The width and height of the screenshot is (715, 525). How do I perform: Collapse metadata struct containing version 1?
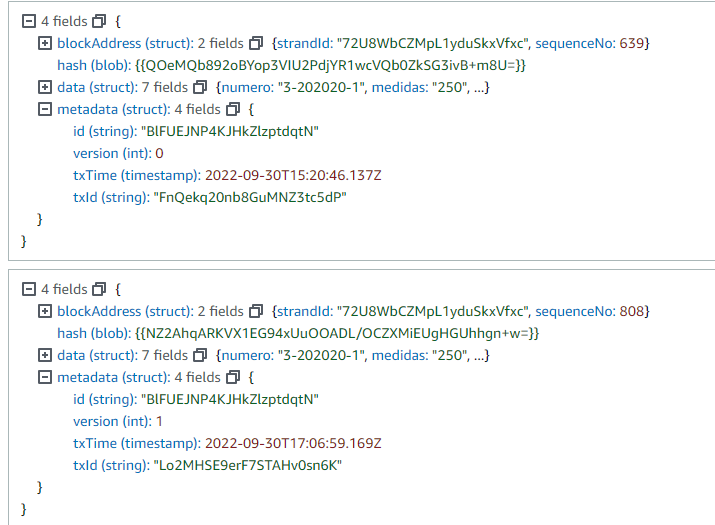[44, 377]
